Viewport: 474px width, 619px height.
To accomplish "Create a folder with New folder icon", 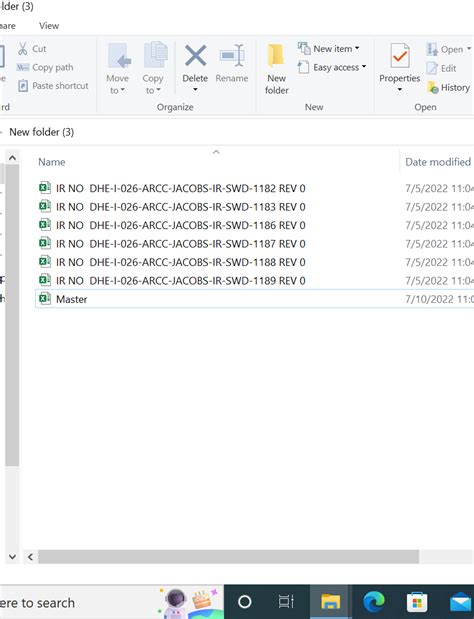I will (275, 55).
